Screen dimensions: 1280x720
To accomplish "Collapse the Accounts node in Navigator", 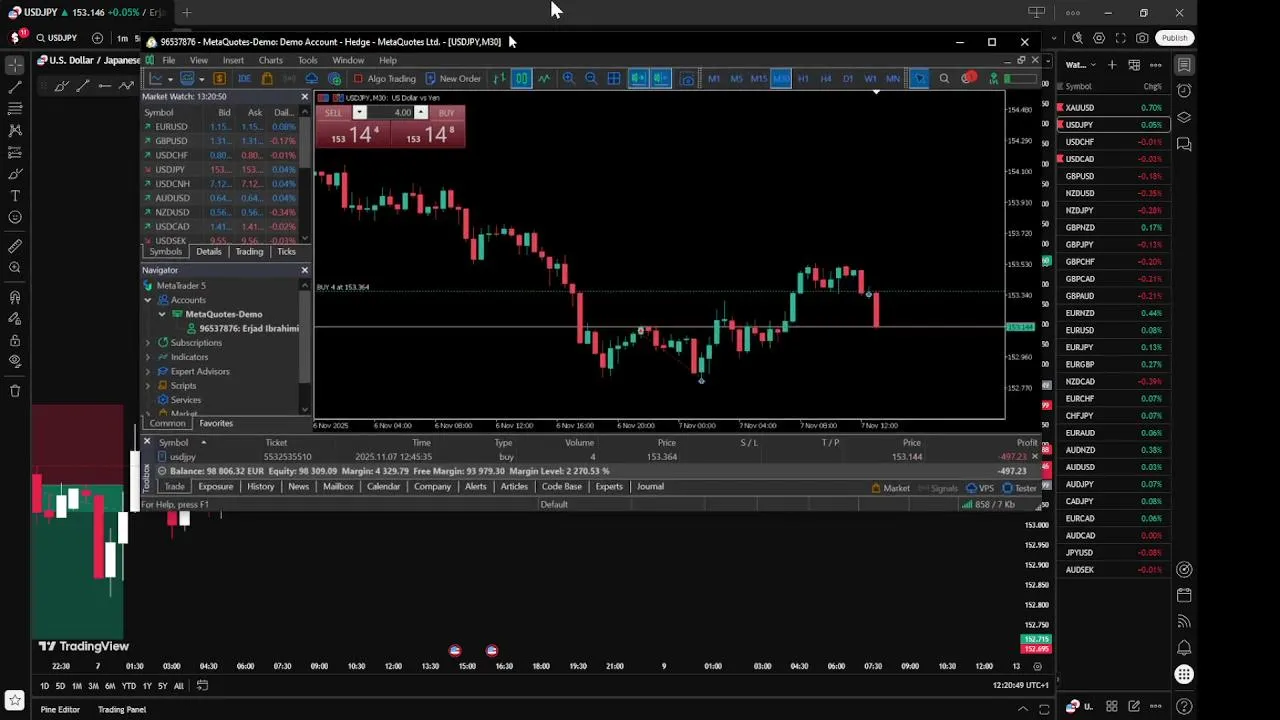I will [148, 300].
